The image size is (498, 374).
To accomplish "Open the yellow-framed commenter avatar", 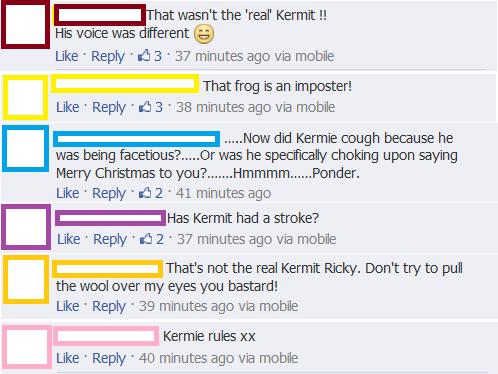I will point(25,97).
